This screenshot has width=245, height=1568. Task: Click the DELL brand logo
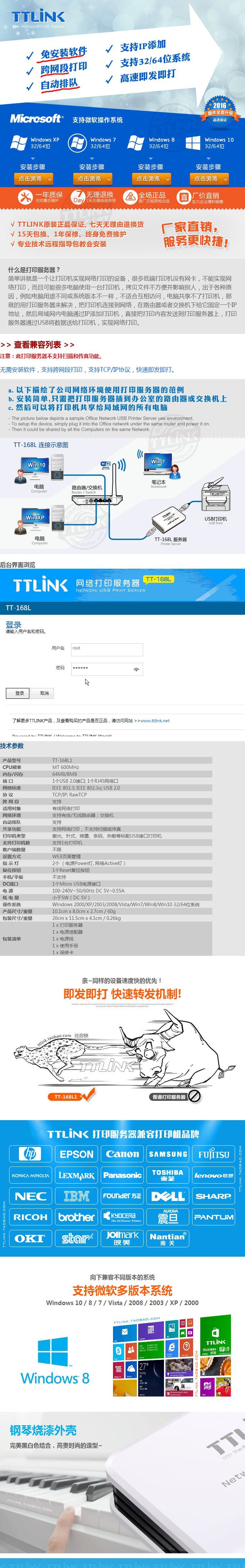tap(168, 1196)
